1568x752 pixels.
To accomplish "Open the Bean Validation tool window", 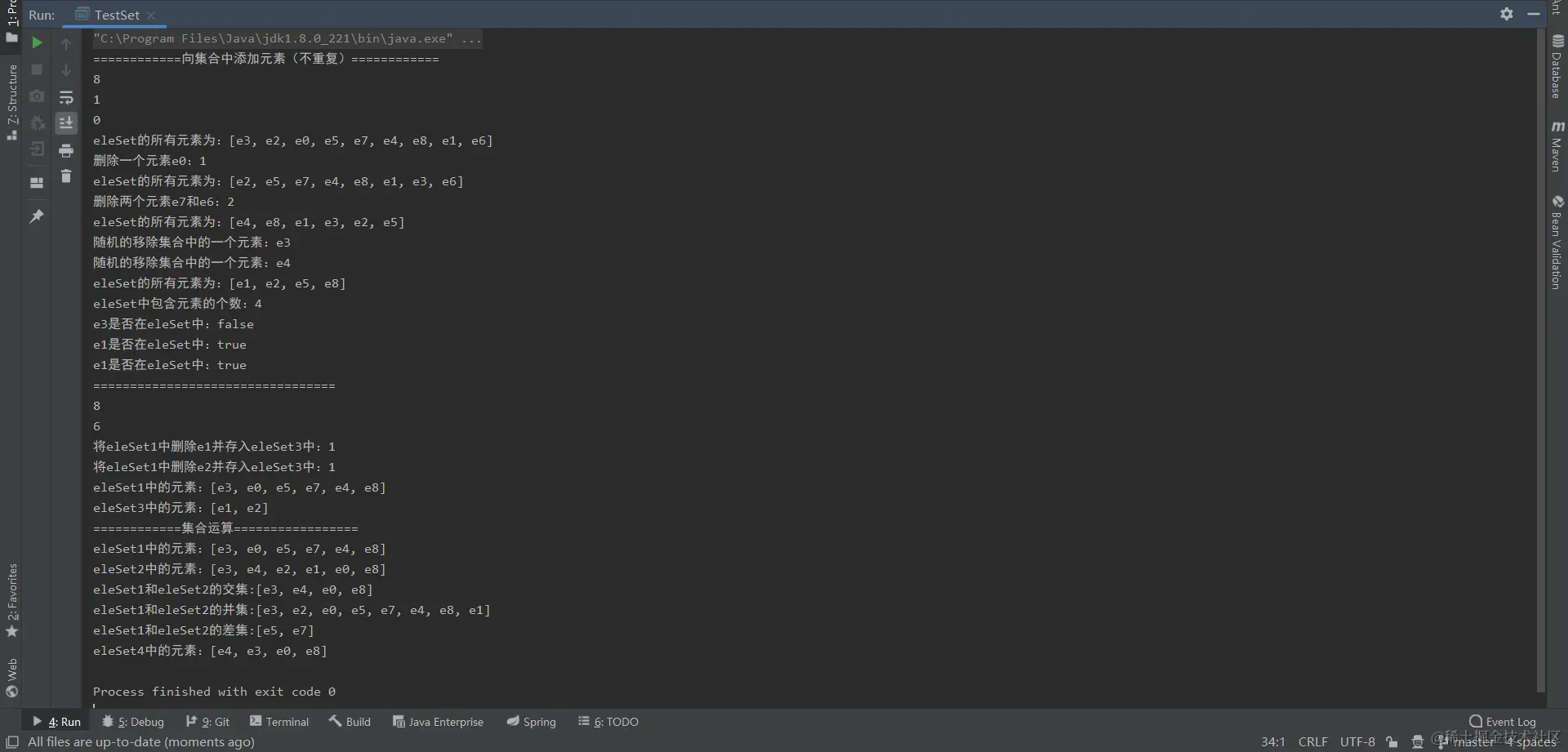I will (x=1557, y=242).
